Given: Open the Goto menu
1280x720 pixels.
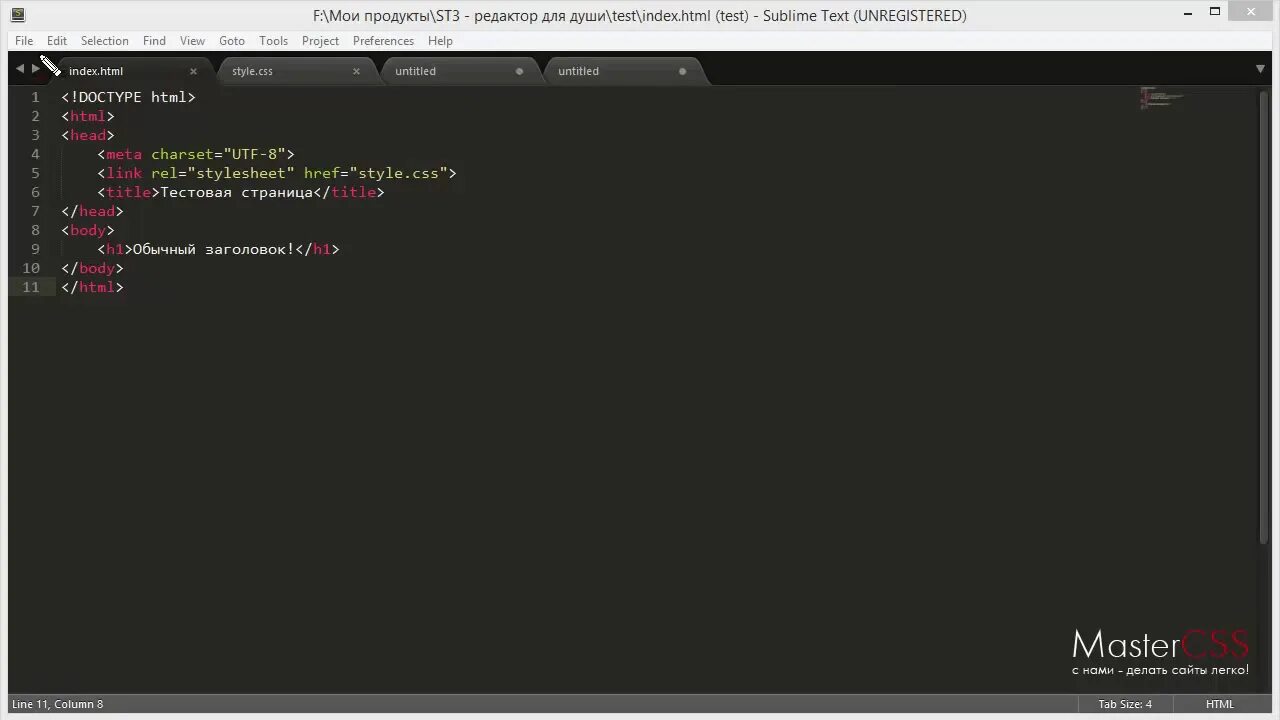Looking at the screenshot, I should pos(232,41).
